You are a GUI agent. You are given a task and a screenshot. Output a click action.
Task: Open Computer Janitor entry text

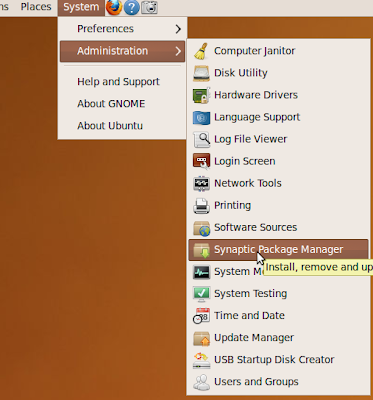click(254, 51)
